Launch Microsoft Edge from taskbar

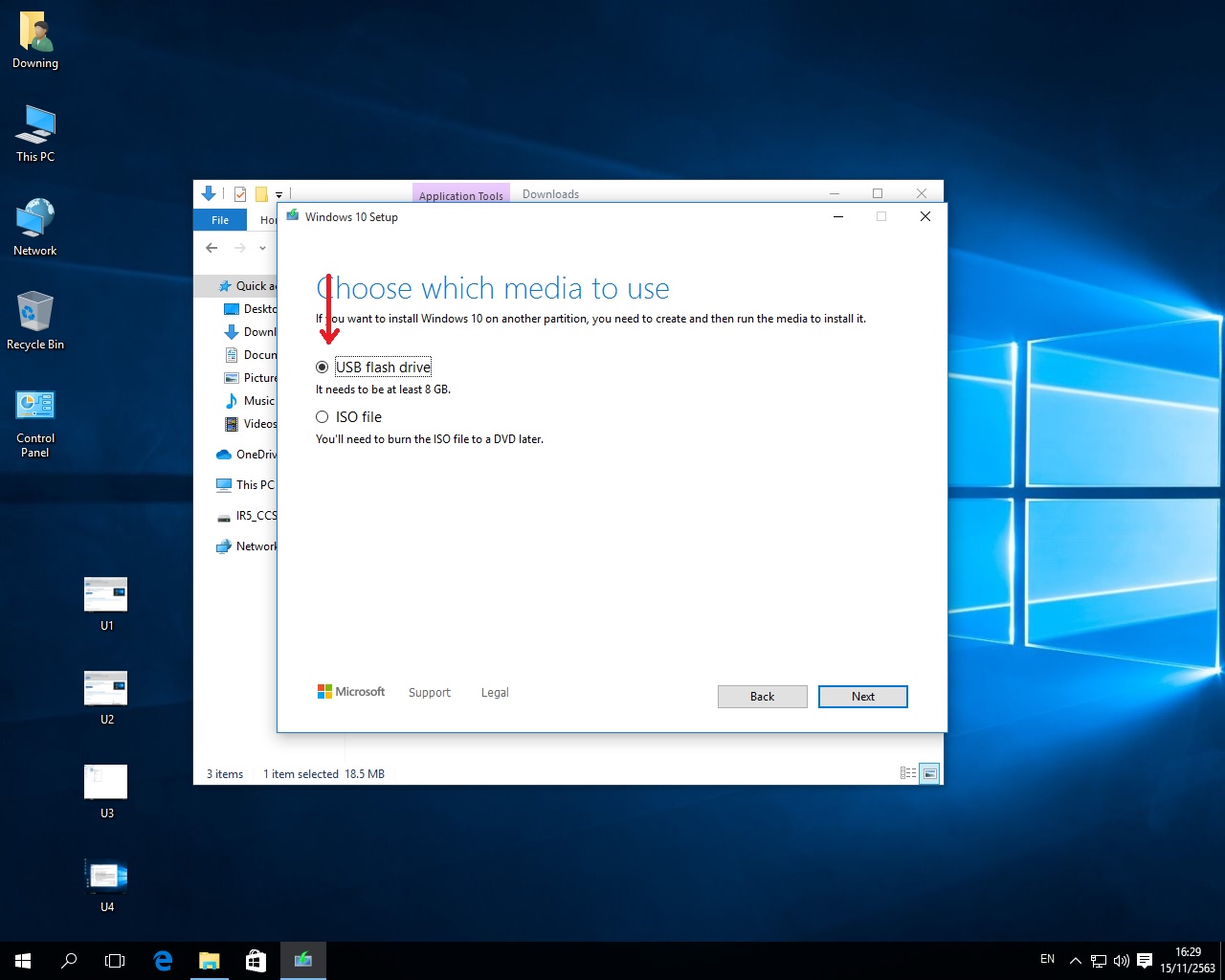163,961
